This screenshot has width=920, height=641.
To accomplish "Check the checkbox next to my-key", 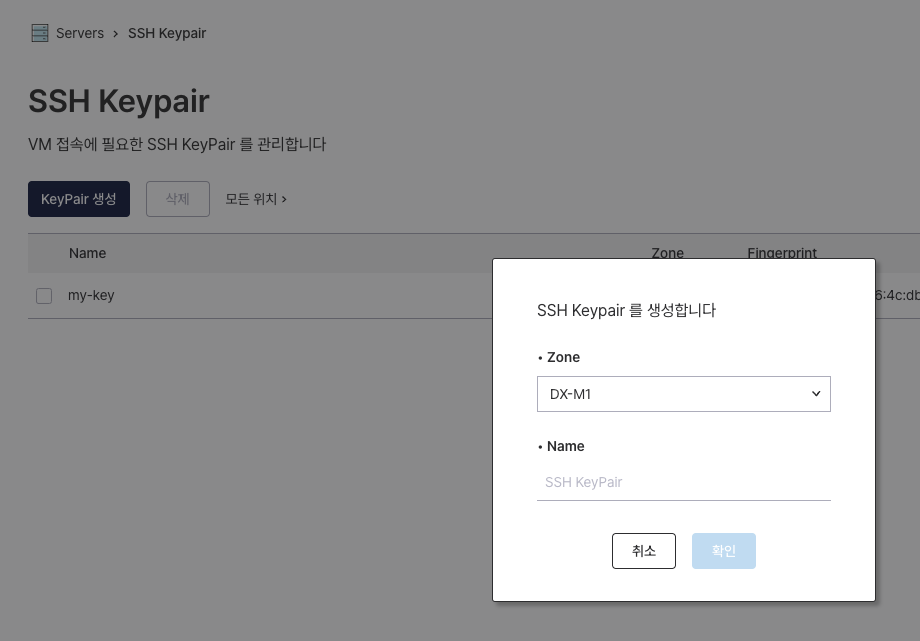I will 44,295.
